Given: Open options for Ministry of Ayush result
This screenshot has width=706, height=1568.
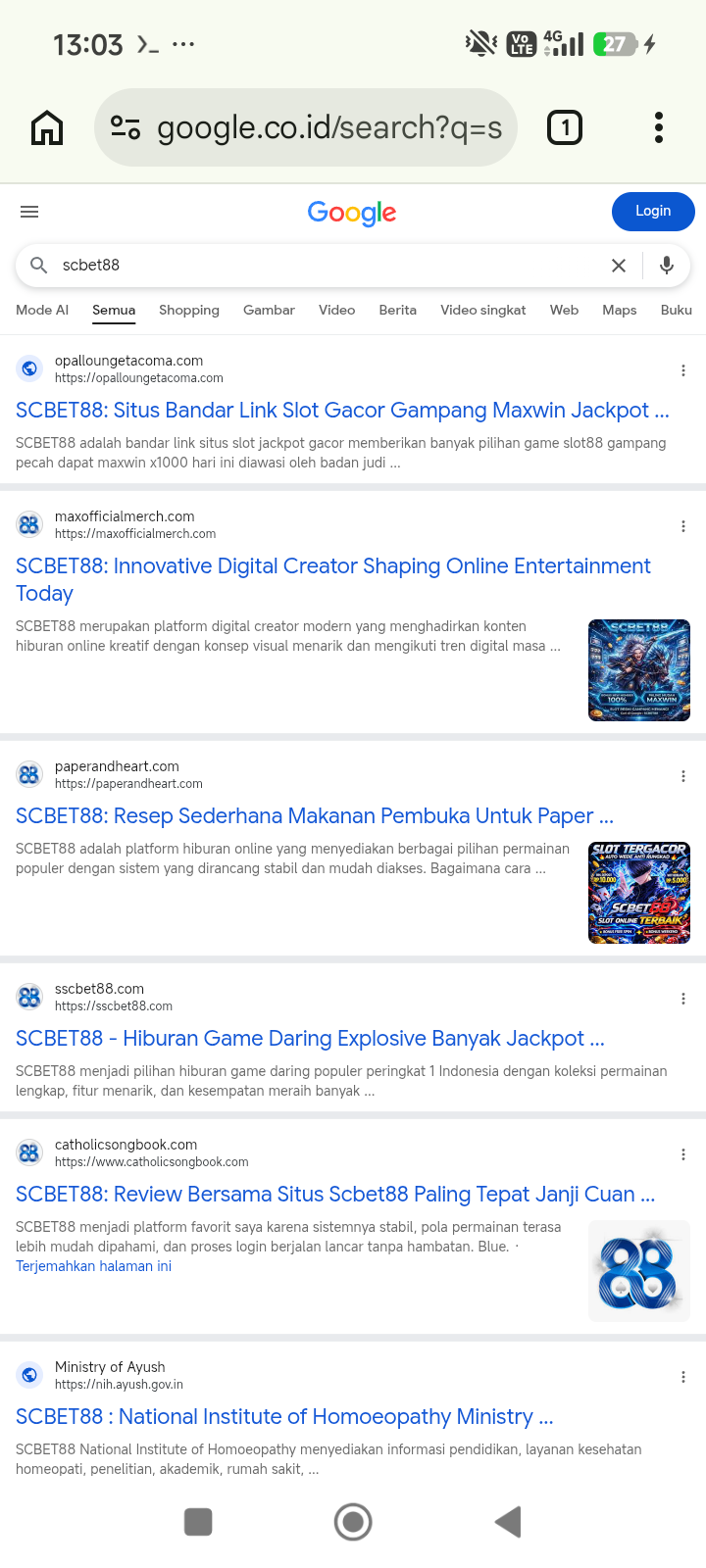Looking at the screenshot, I should pos(683,1377).
